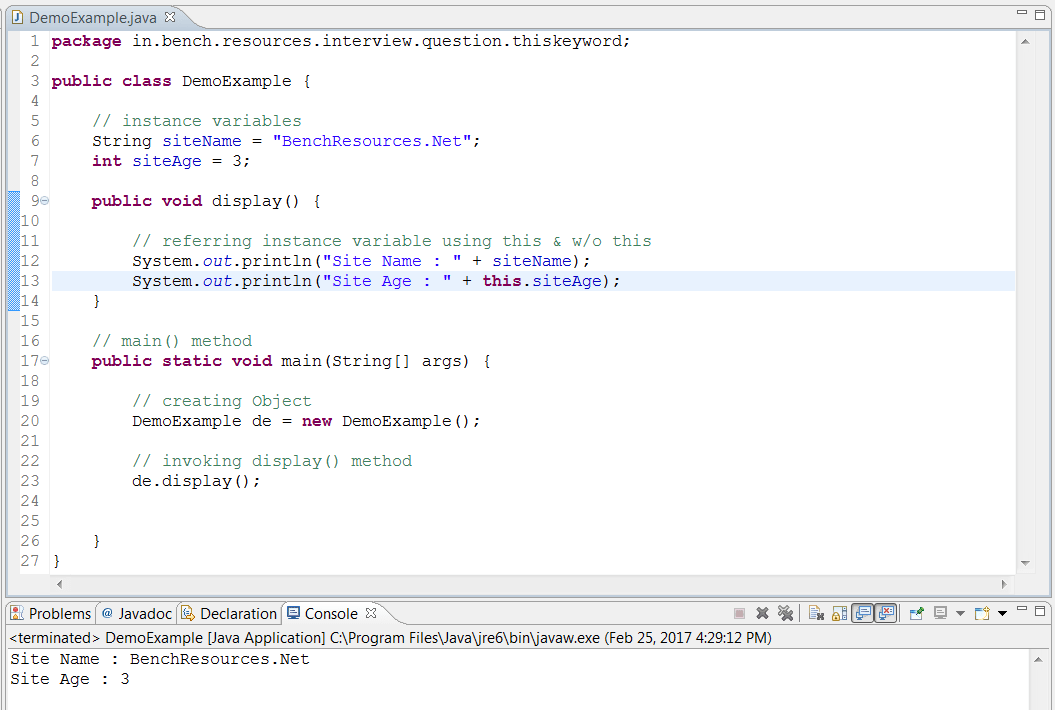Select the DemoExample.java editor tab
This screenshot has height=710, width=1055.
pyautogui.click(x=93, y=17)
